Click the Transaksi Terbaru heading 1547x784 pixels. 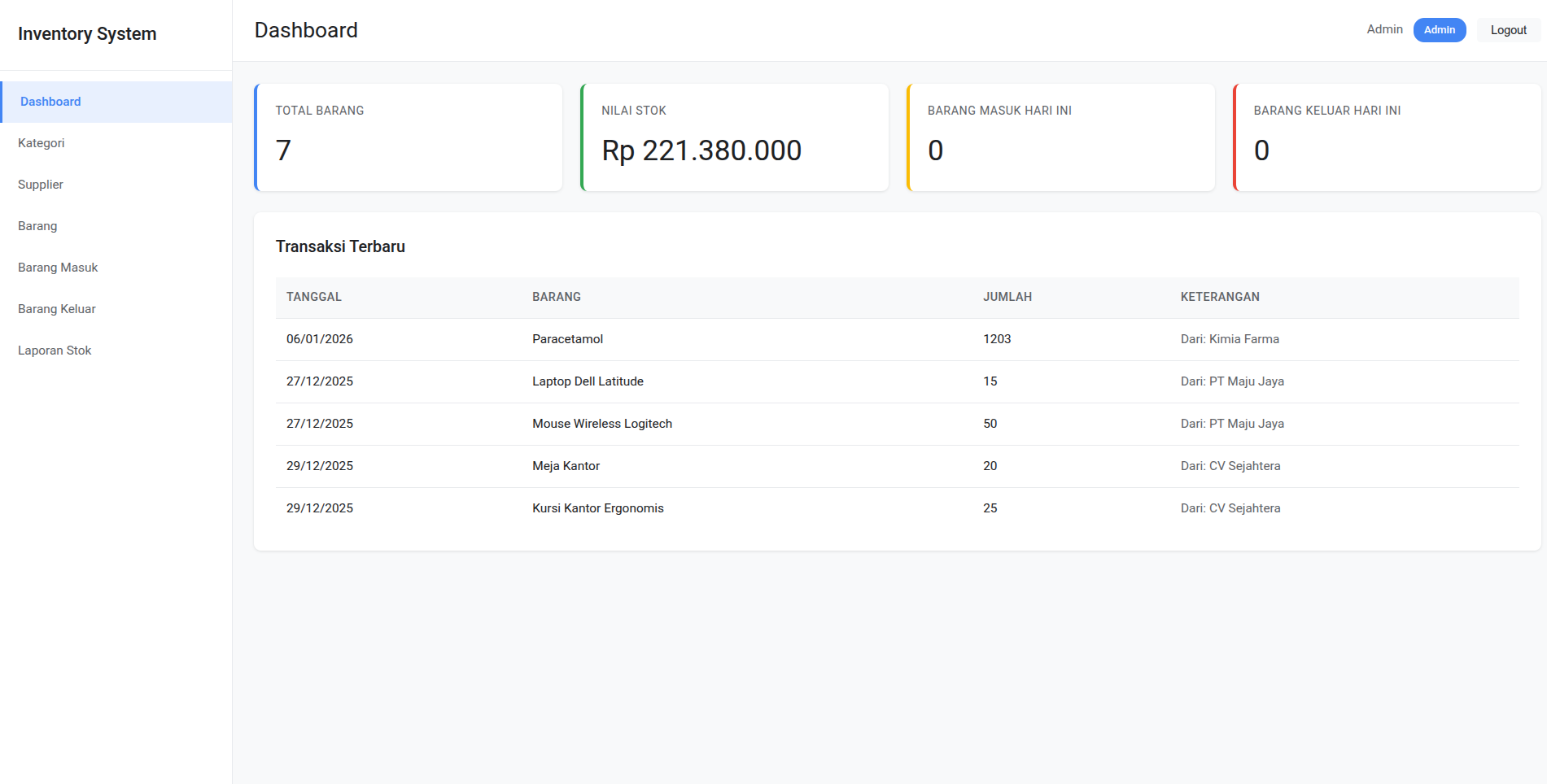(340, 246)
